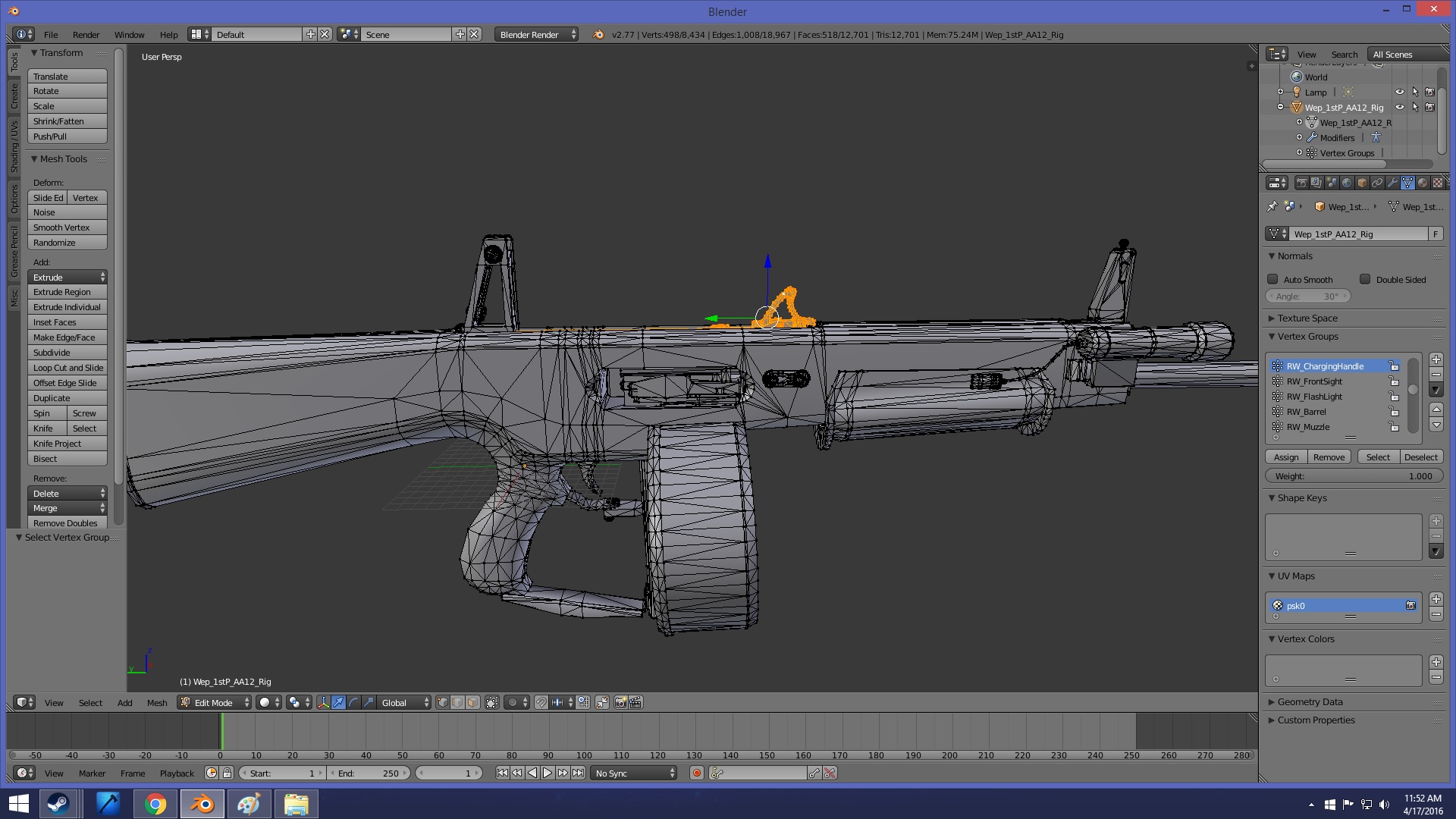Viewport: 1456px width, 819px height.
Task: Open the Edit Mode dropdown
Action: coord(215,703)
